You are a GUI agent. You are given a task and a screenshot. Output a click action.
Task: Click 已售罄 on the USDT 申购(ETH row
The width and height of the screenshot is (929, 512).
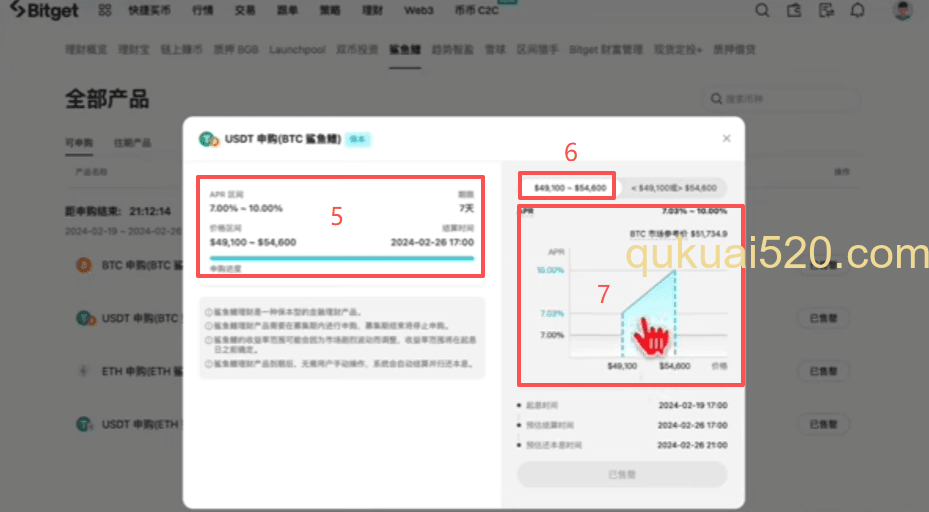point(824,424)
